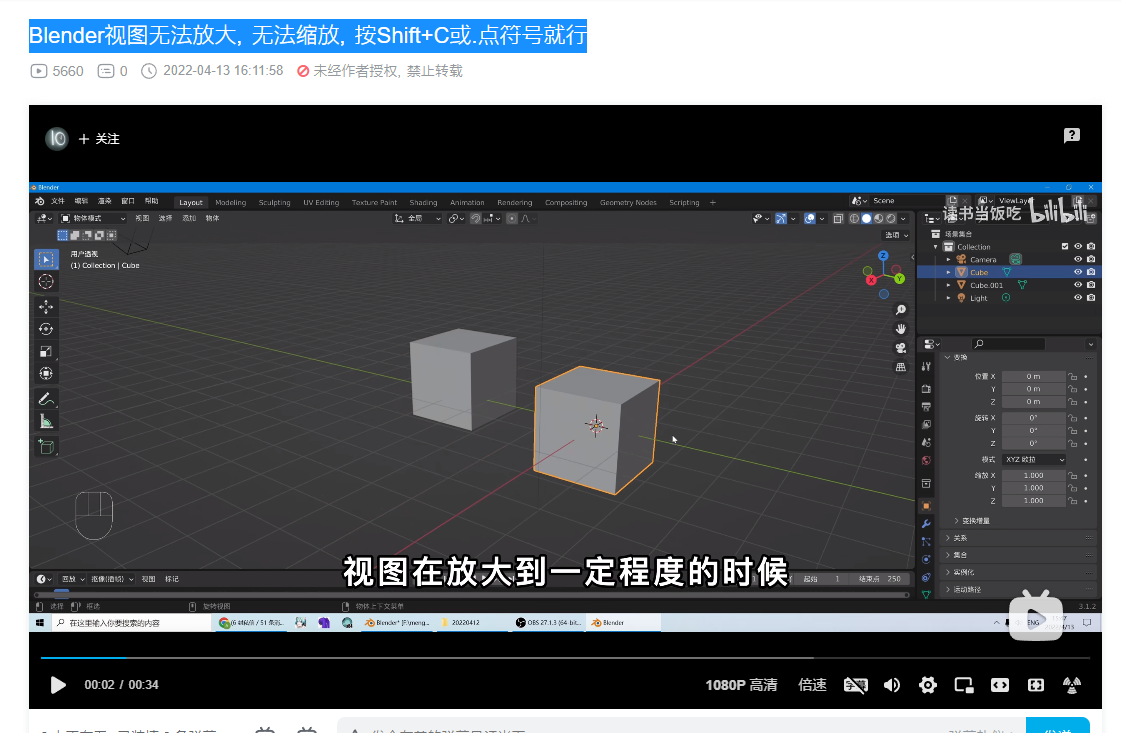The image size is (1121, 733).
Task: Toggle camera view with the viewport camera icon
Action: (901, 348)
